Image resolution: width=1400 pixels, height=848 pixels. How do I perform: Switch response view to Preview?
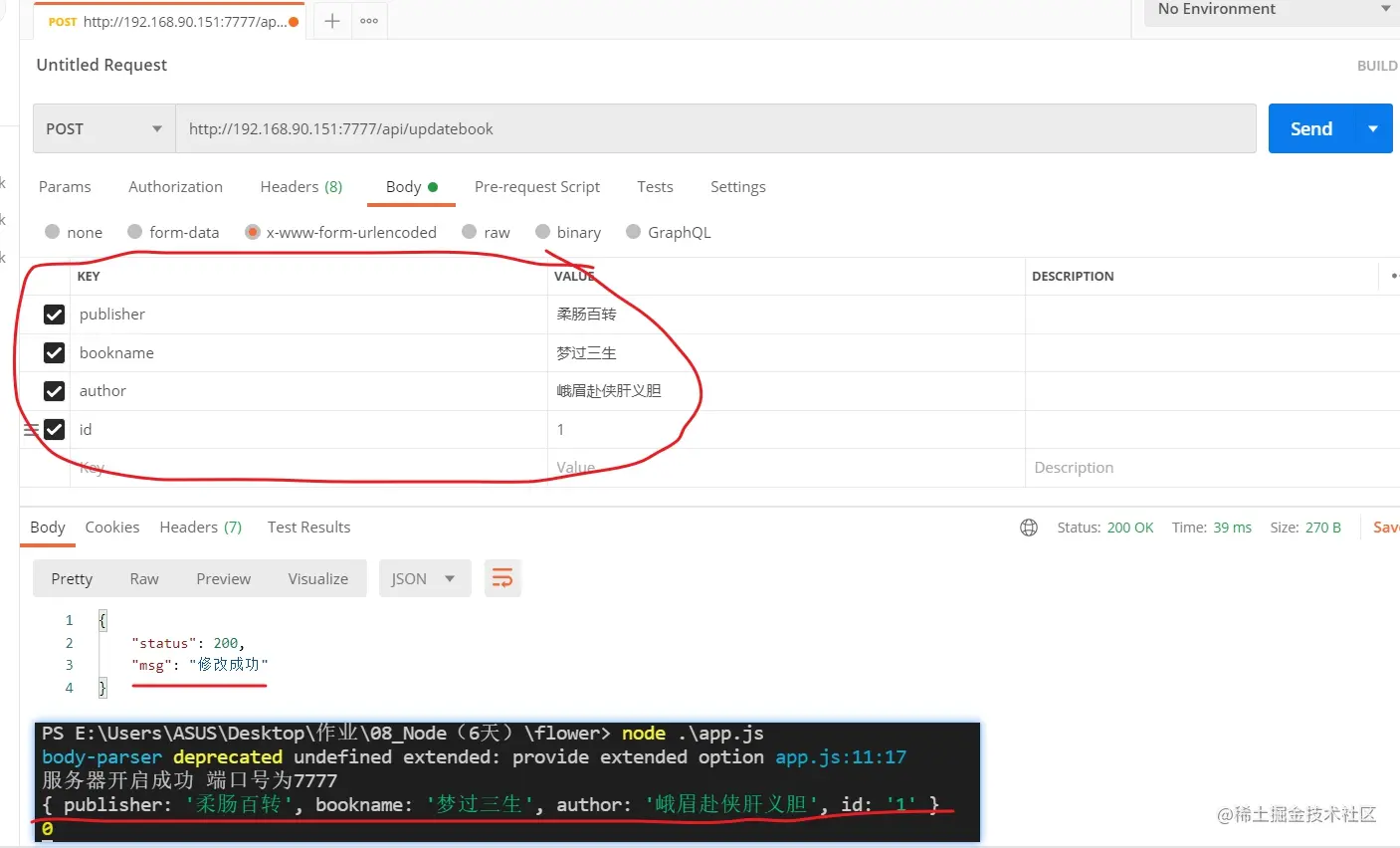pos(224,578)
